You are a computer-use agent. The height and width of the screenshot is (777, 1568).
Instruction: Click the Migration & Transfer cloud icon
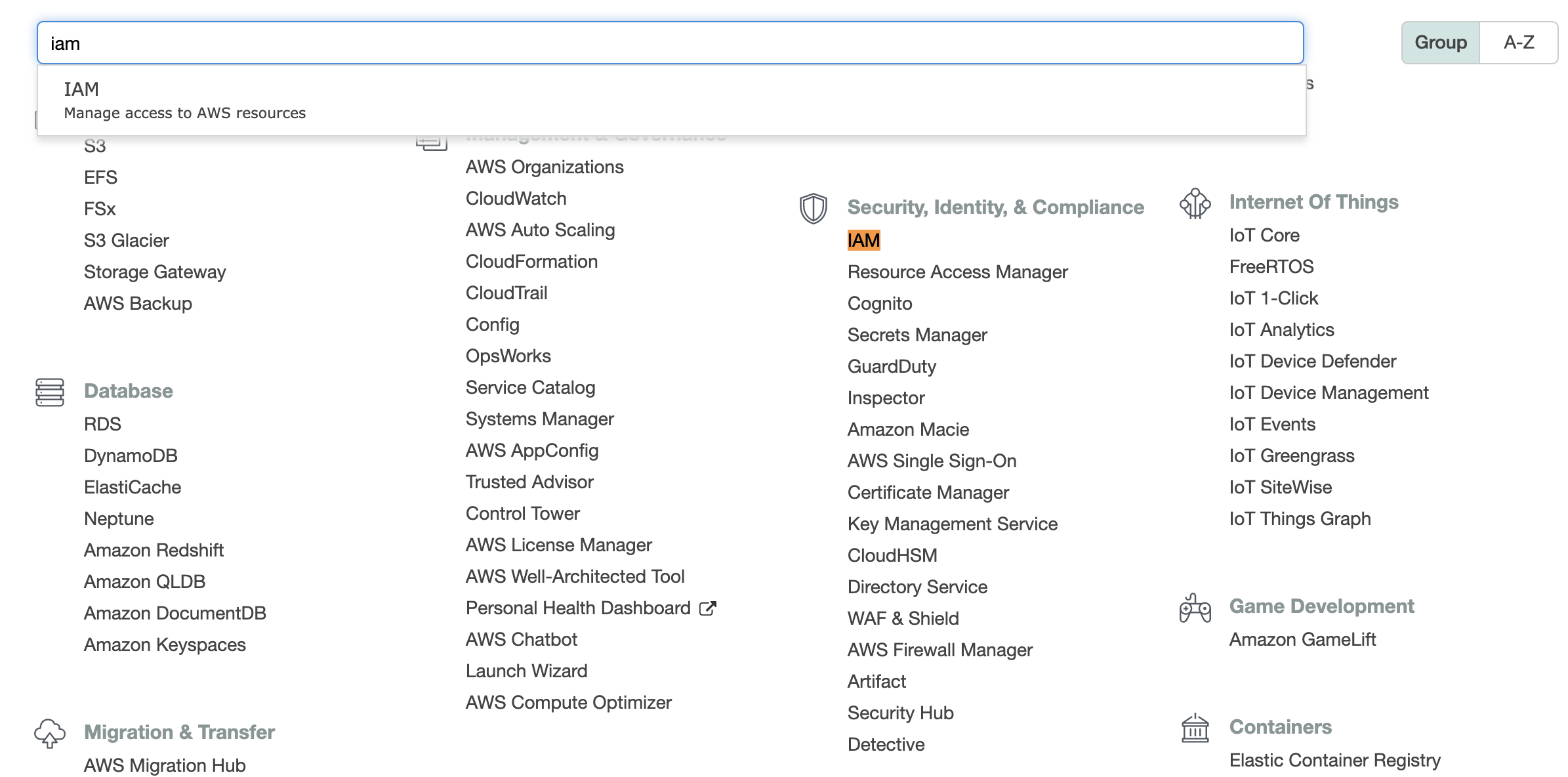[x=50, y=733]
